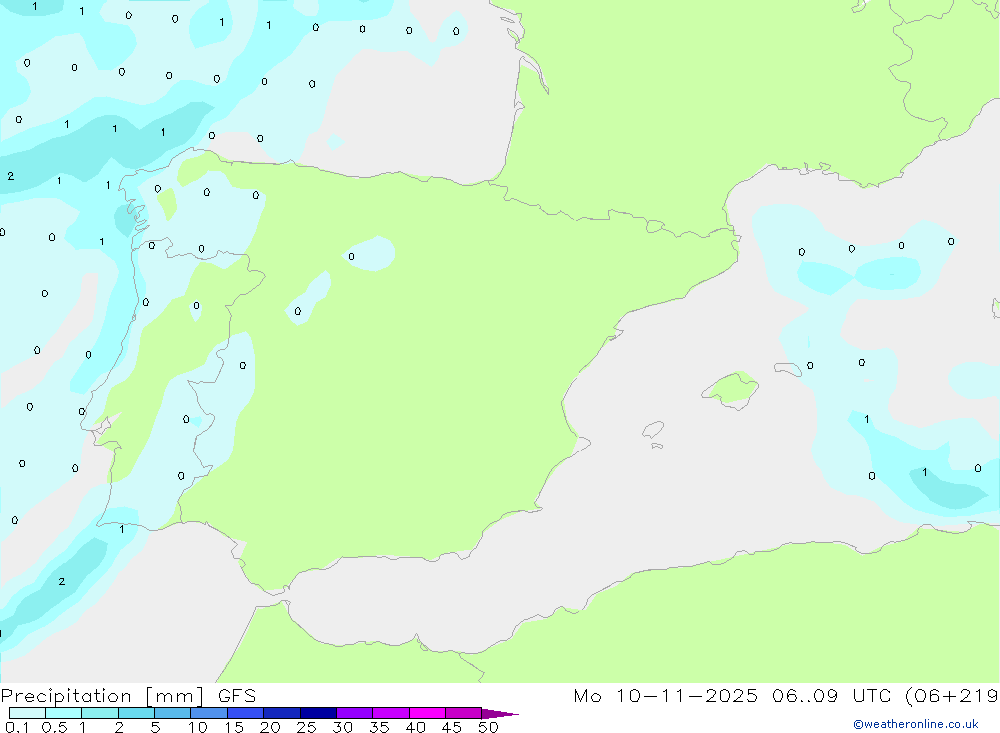Image resolution: width=1000 pixels, height=733 pixels.
Task: Click the 'Precipitation [mm]' title text
Action: pyautogui.click(x=102, y=696)
